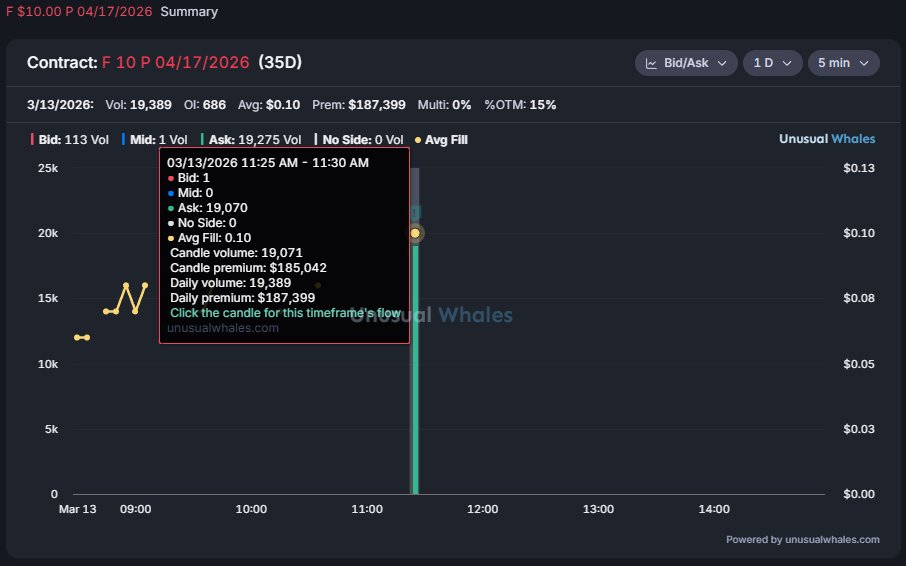Click the Daily volume: 19,389 tooltip line
The width and height of the screenshot is (906, 566).
point(231,283)
